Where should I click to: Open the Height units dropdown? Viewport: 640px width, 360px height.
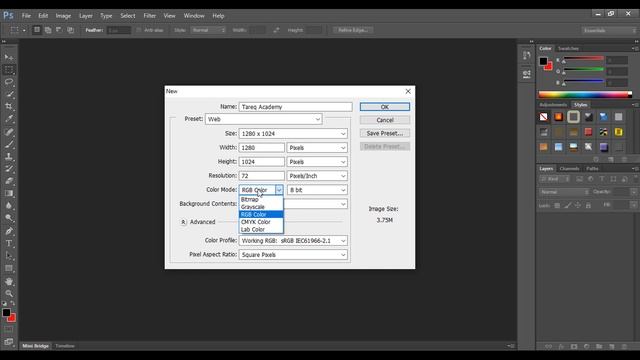pos(317,162)
